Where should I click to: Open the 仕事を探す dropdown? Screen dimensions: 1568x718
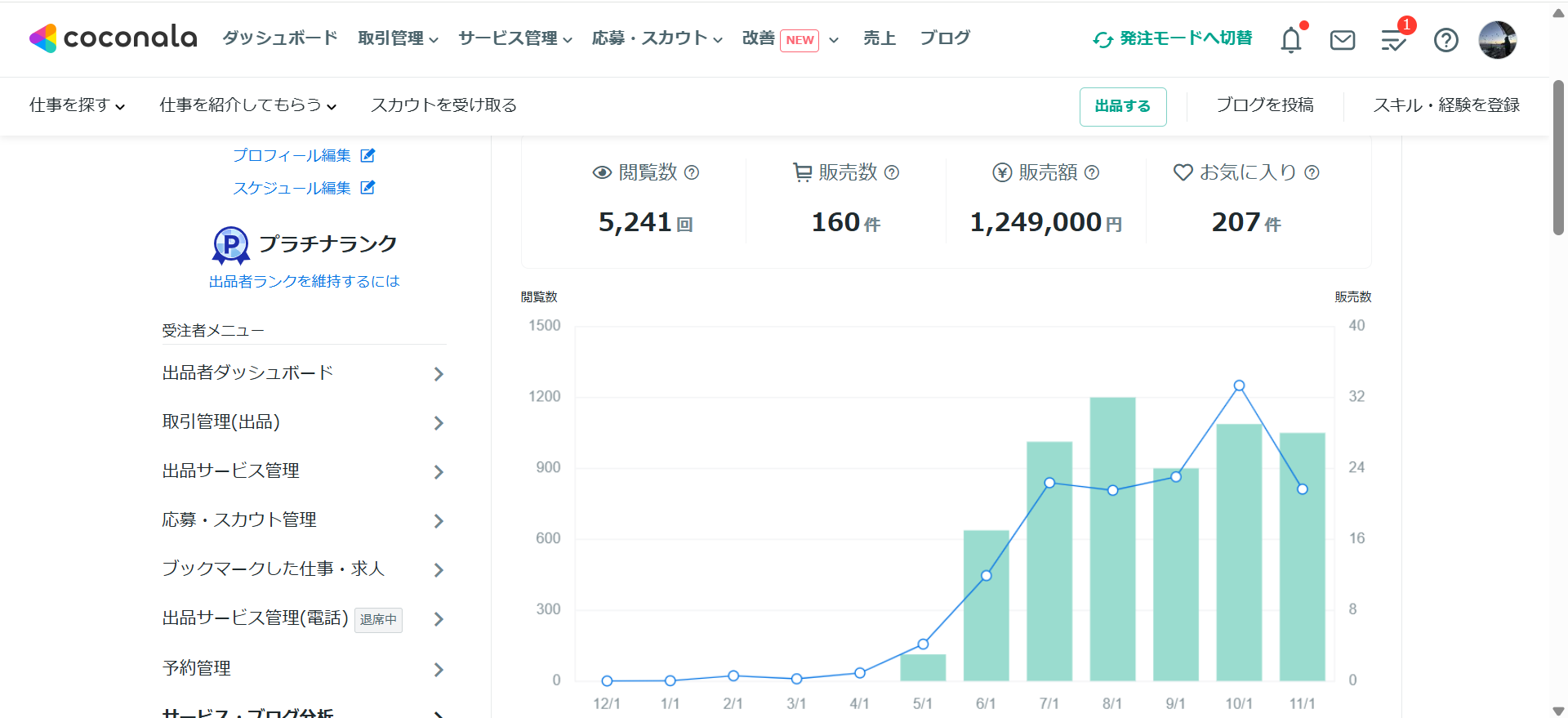coord(77,105)
